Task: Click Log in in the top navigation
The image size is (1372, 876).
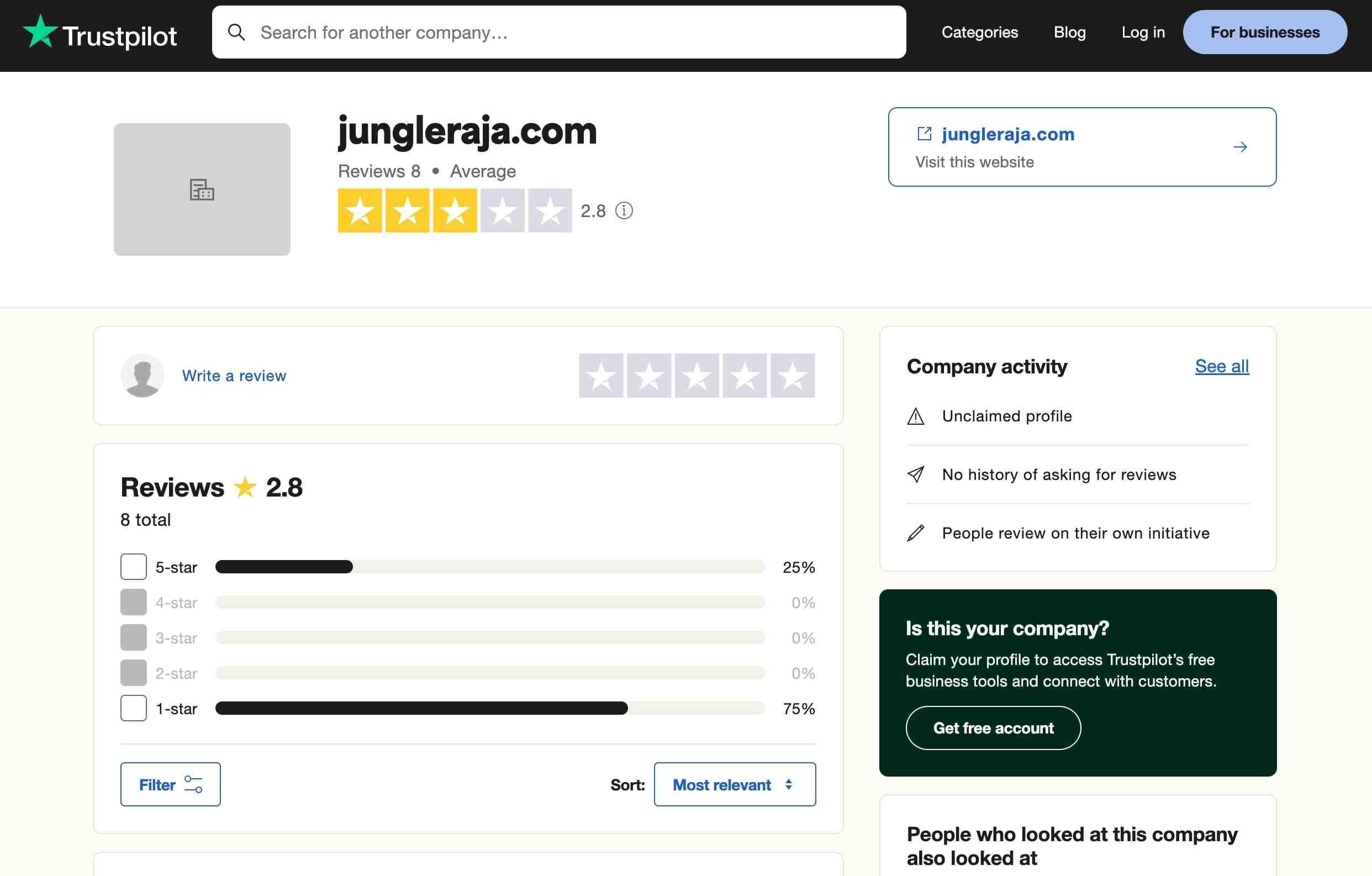Action: point(1143,33)
